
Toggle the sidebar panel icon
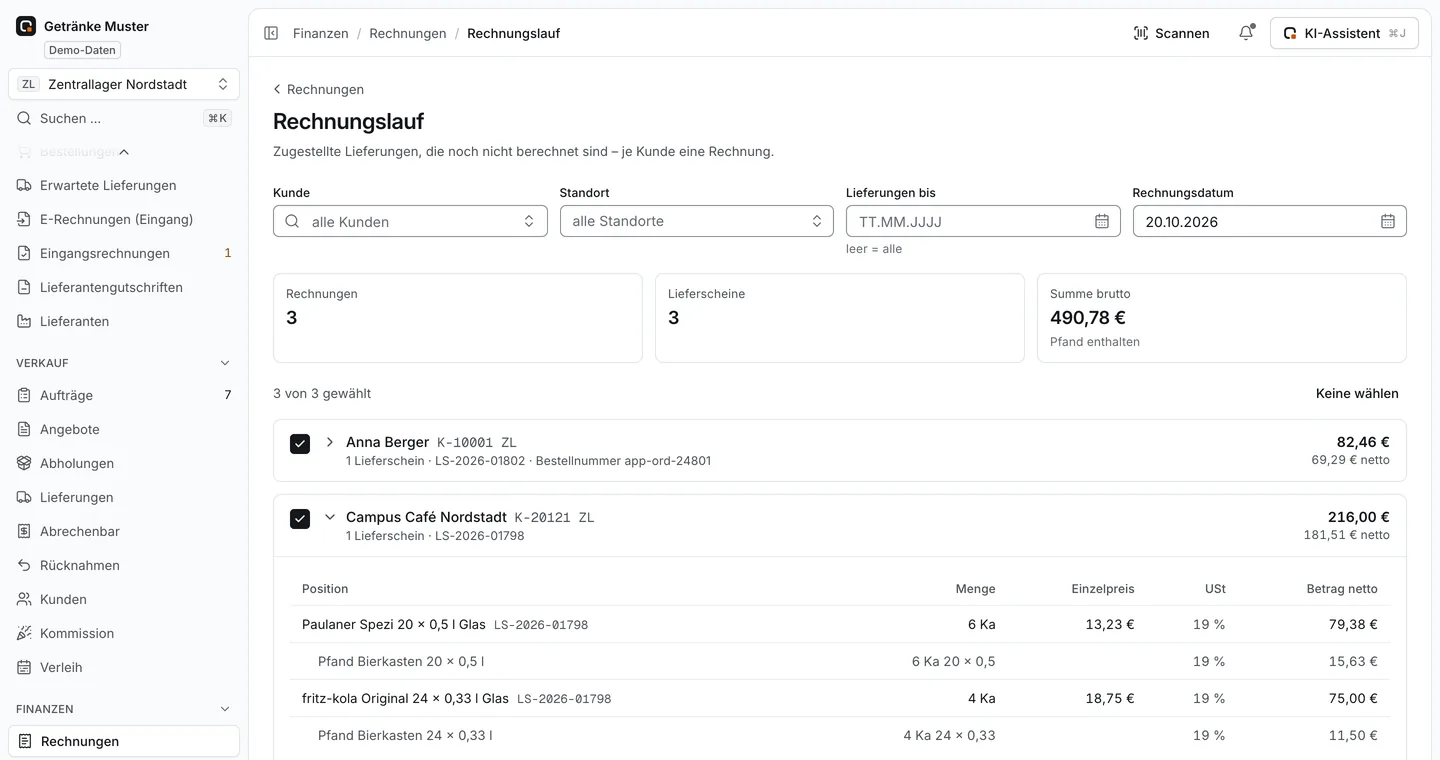tap(271, 33)
